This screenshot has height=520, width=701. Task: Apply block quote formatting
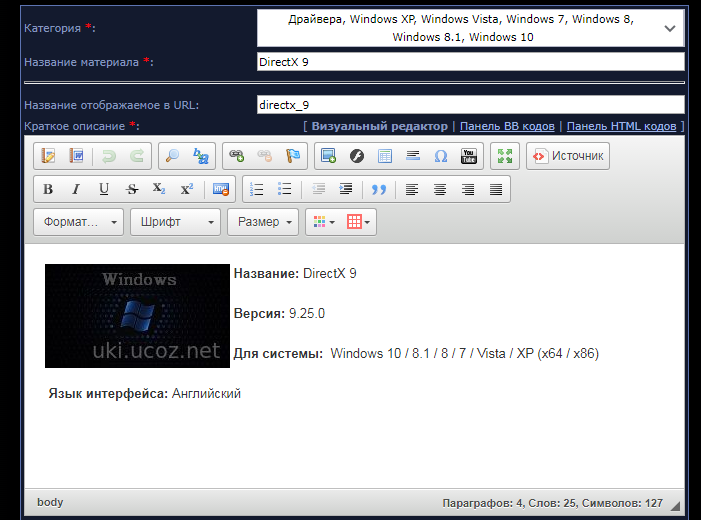coord(379,189)
